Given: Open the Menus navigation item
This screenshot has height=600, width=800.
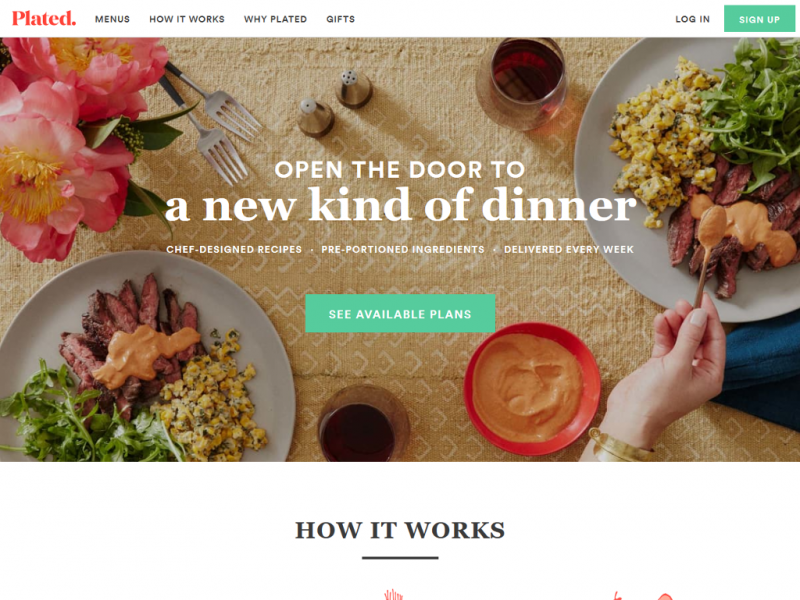Looking at the screenshot, I should (112, 19).
